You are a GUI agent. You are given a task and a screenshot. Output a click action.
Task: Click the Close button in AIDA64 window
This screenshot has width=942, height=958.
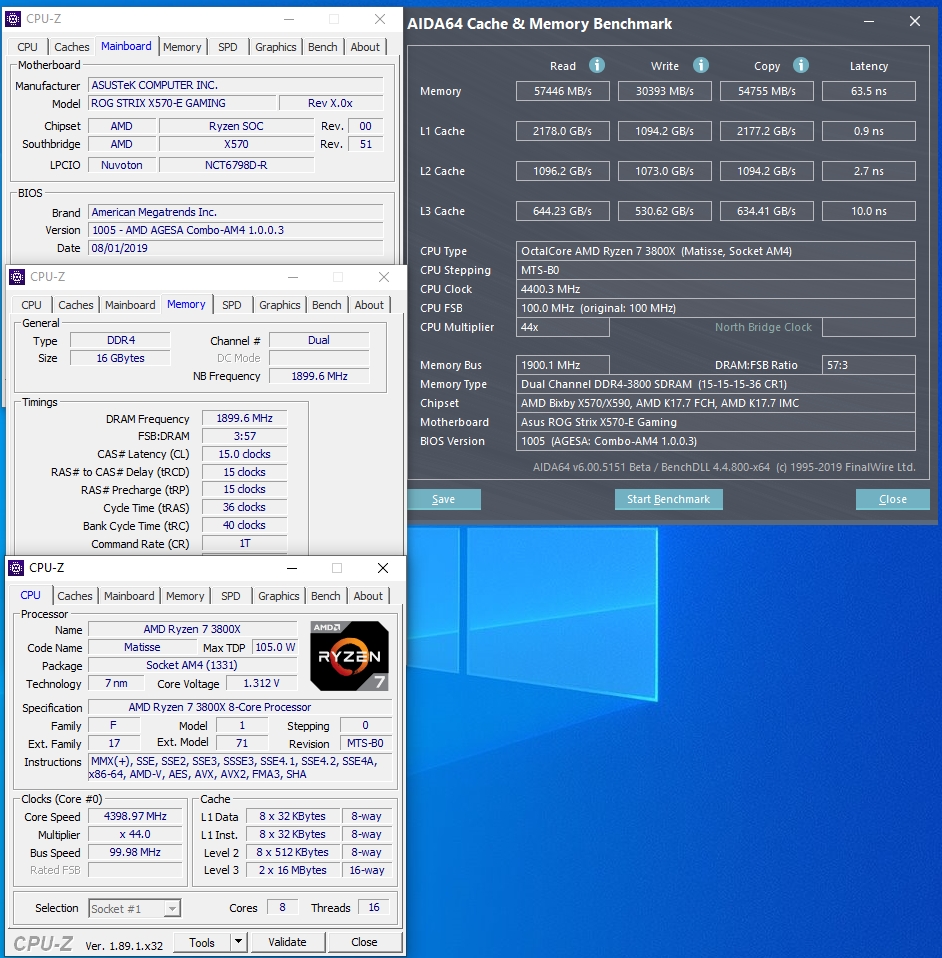(x=893, y=499)
